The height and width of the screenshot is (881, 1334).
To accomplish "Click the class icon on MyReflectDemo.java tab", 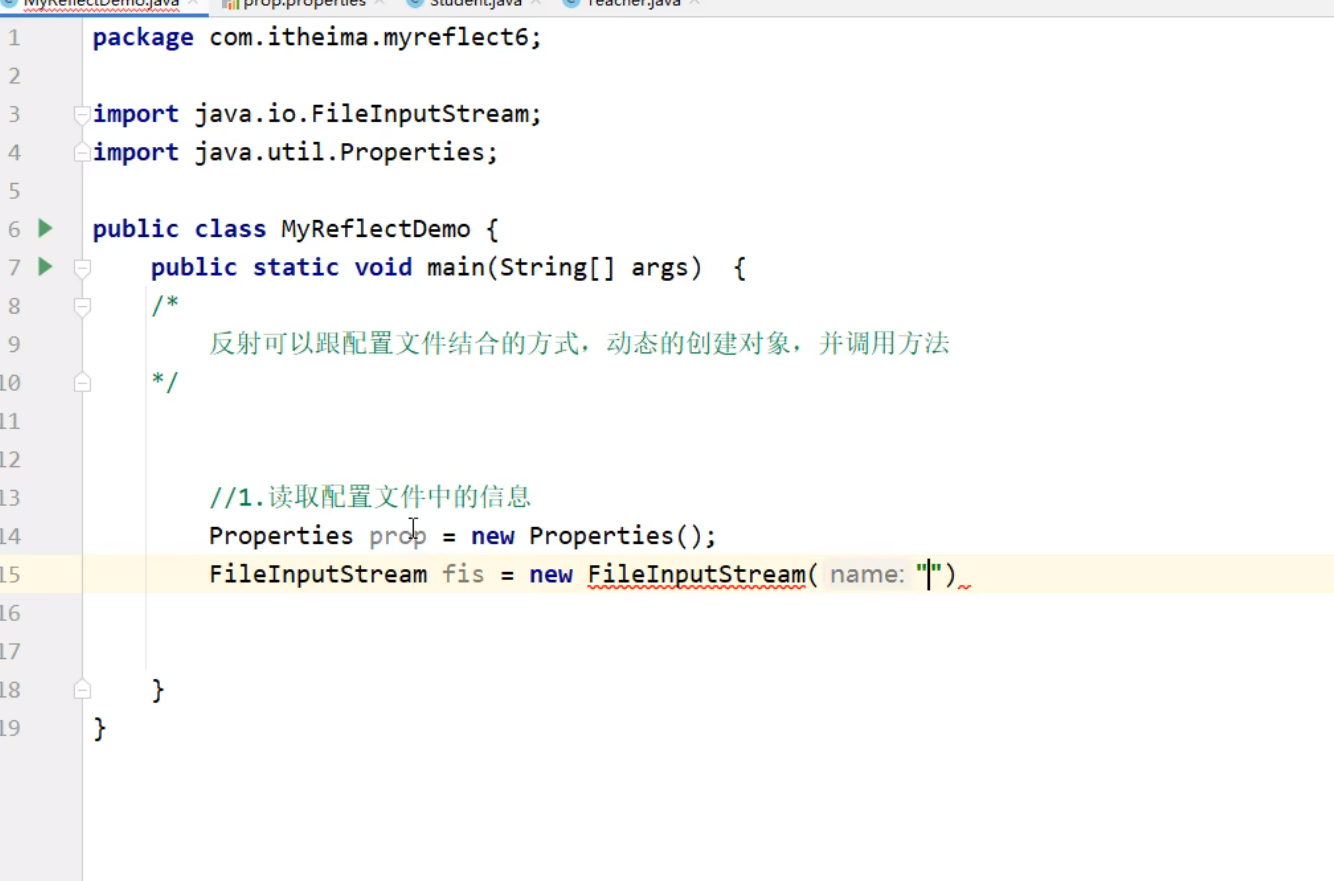I will (x=10, y=3).
